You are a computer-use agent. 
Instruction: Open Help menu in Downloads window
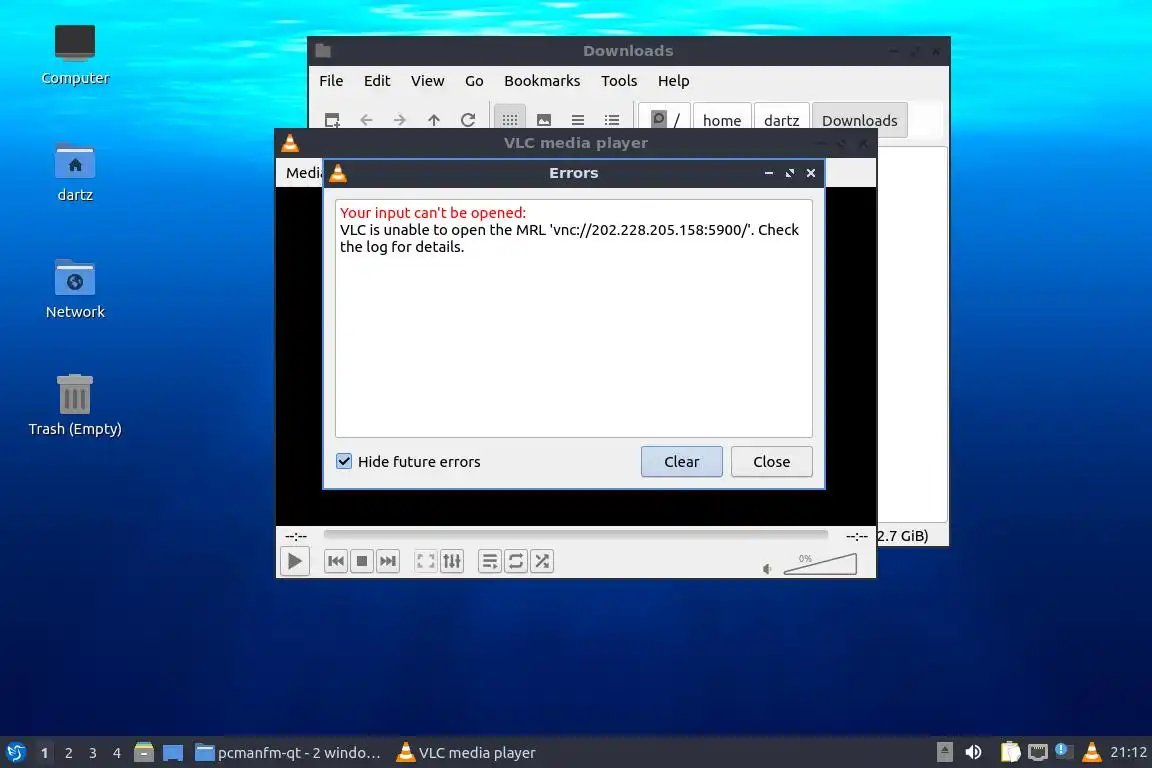(673, 81)
